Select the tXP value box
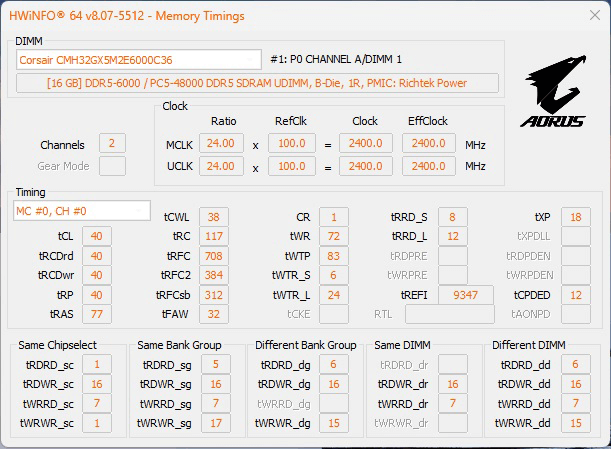 [x=575, y=217]
